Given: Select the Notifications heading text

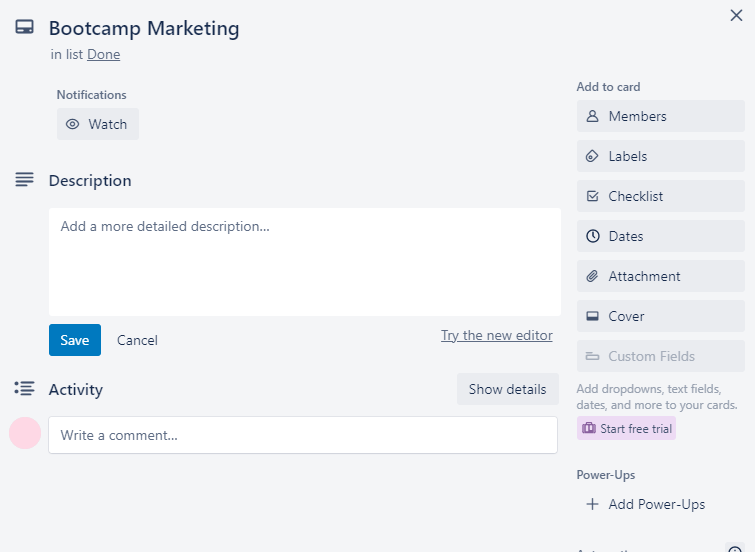Looking at the screenshot, I should click(x=91, y=95).
